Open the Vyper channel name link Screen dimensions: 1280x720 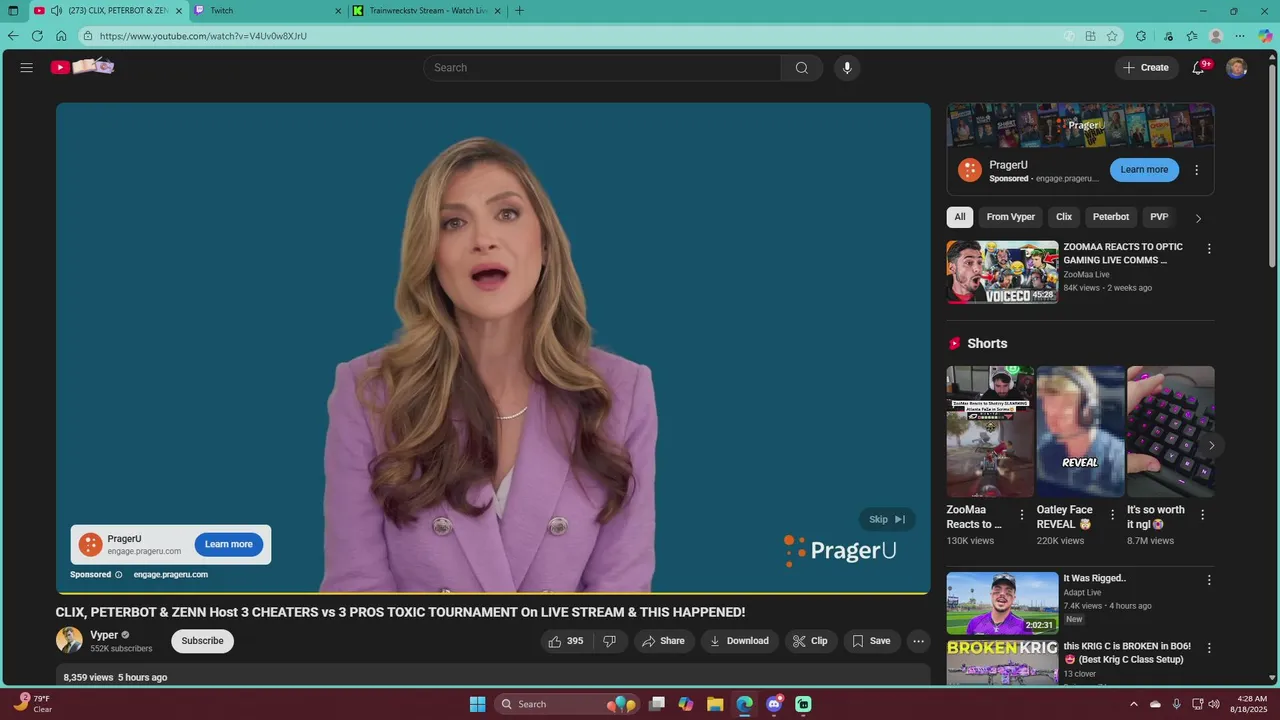(104, 635)
